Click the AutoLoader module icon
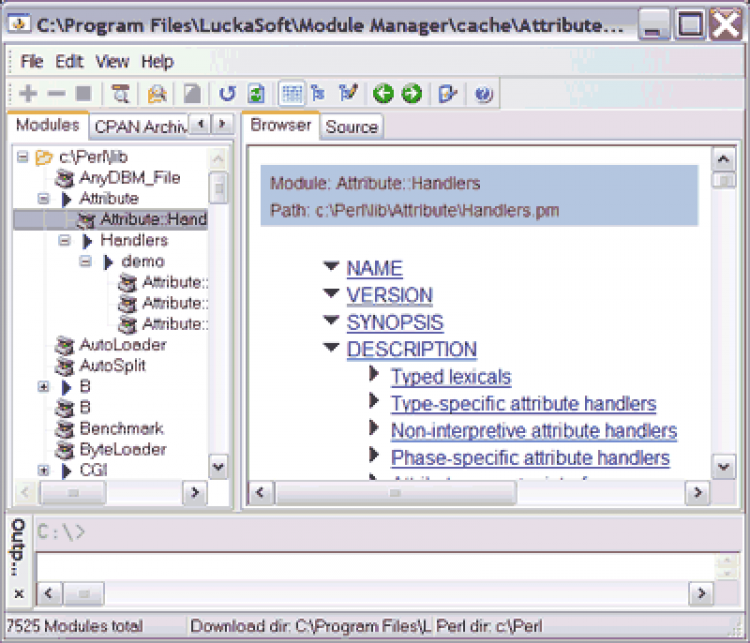Viewport: 750px width, 643px height. (65, 345)
